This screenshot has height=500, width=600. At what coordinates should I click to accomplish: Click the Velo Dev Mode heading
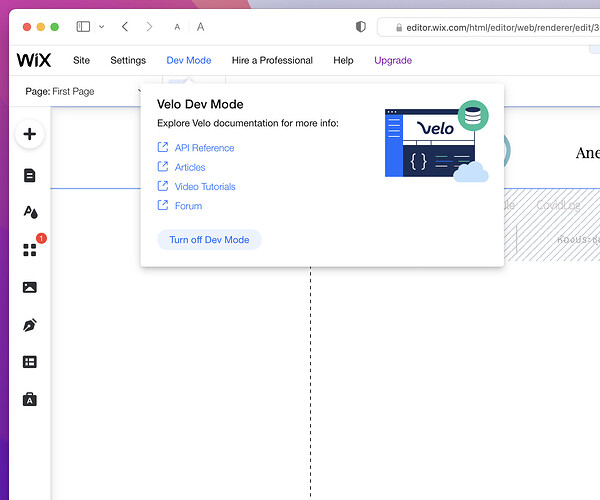tap(200, 104)
